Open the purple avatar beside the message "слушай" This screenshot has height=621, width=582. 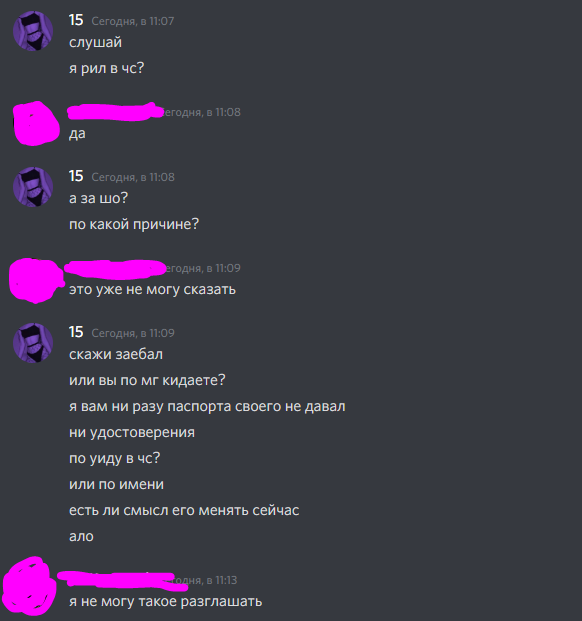(33, 31)
